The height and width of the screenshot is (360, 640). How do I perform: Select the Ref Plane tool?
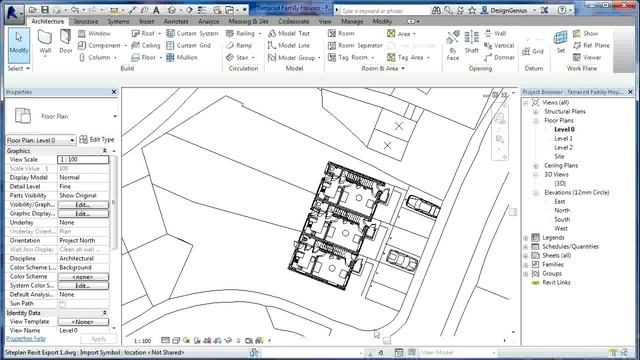[591, 45]
